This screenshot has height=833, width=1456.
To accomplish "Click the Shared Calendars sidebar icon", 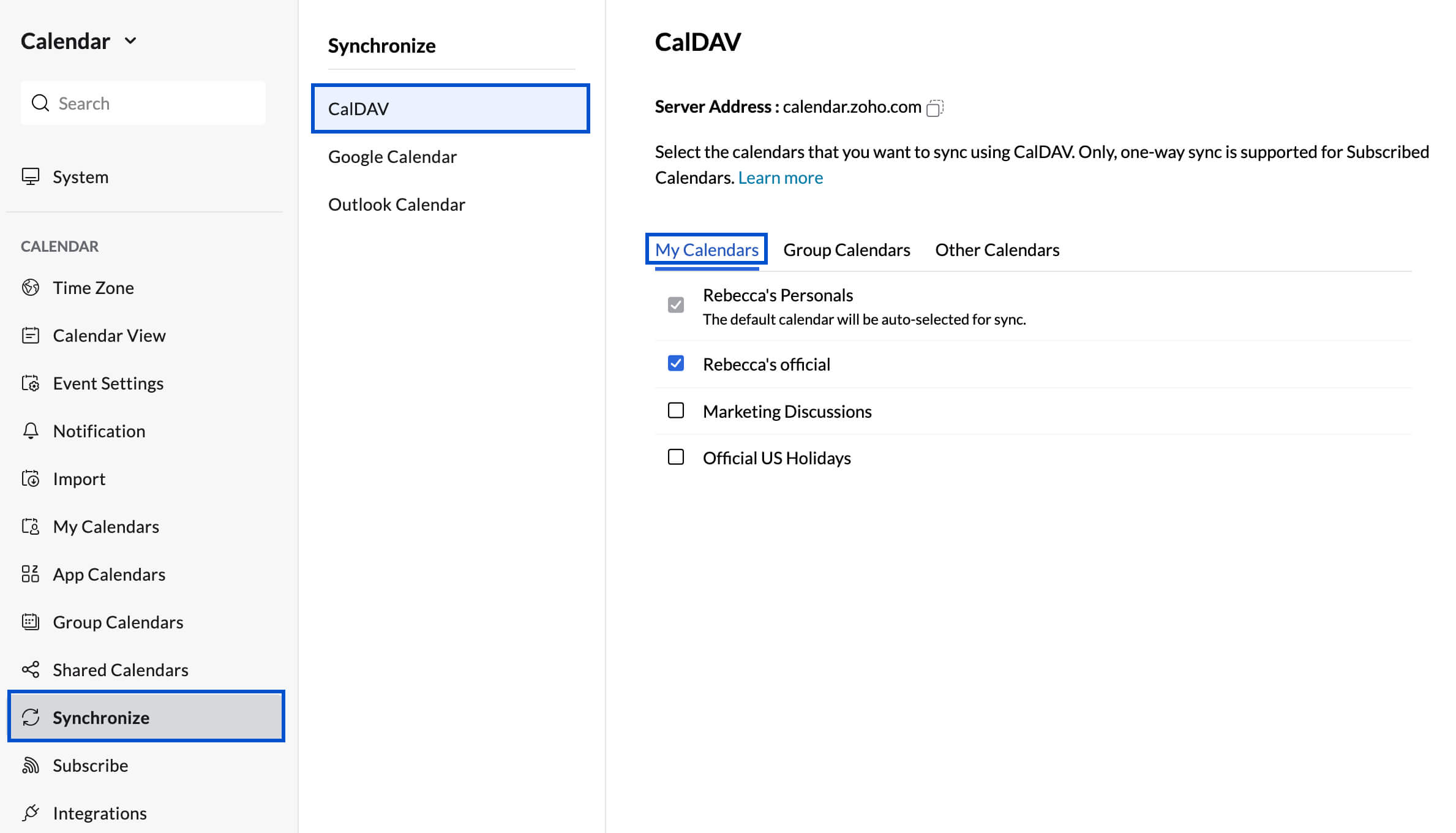I will click(x=31, y=669).
